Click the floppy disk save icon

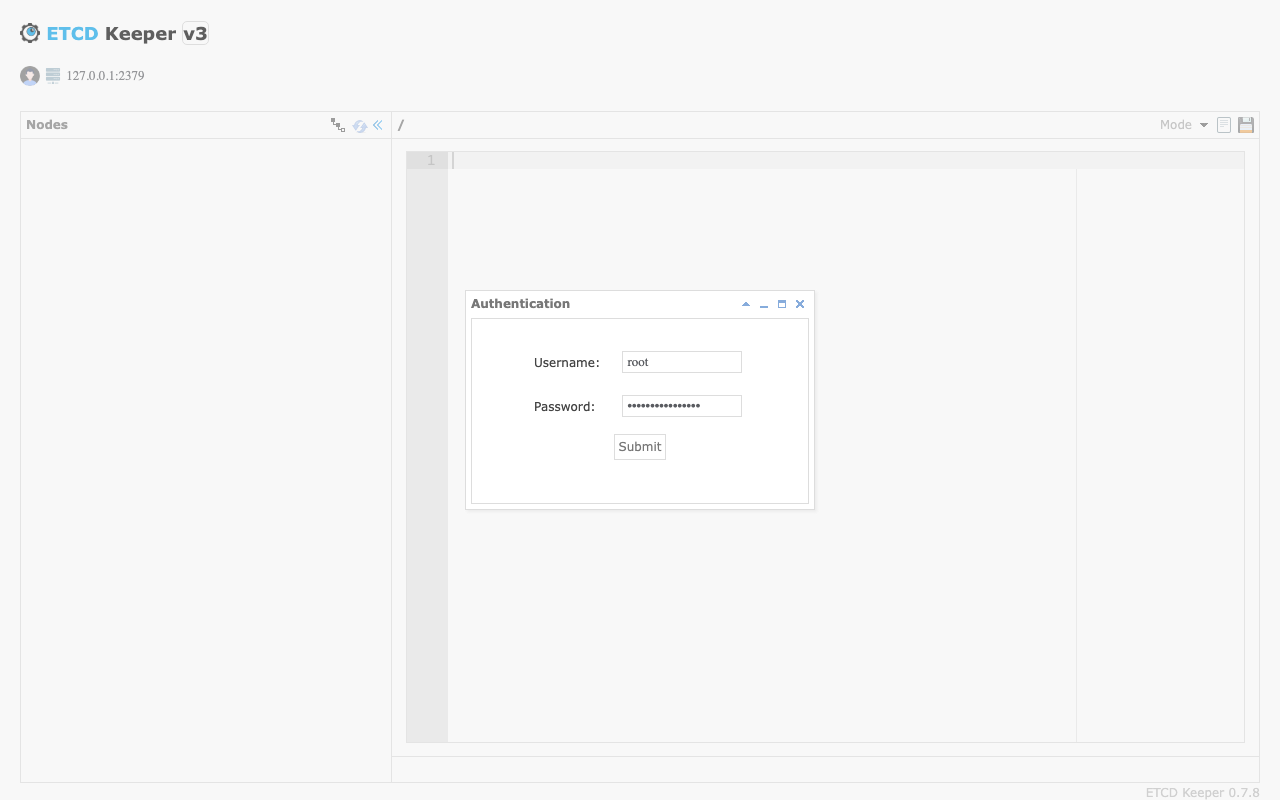coord(1246,125)
